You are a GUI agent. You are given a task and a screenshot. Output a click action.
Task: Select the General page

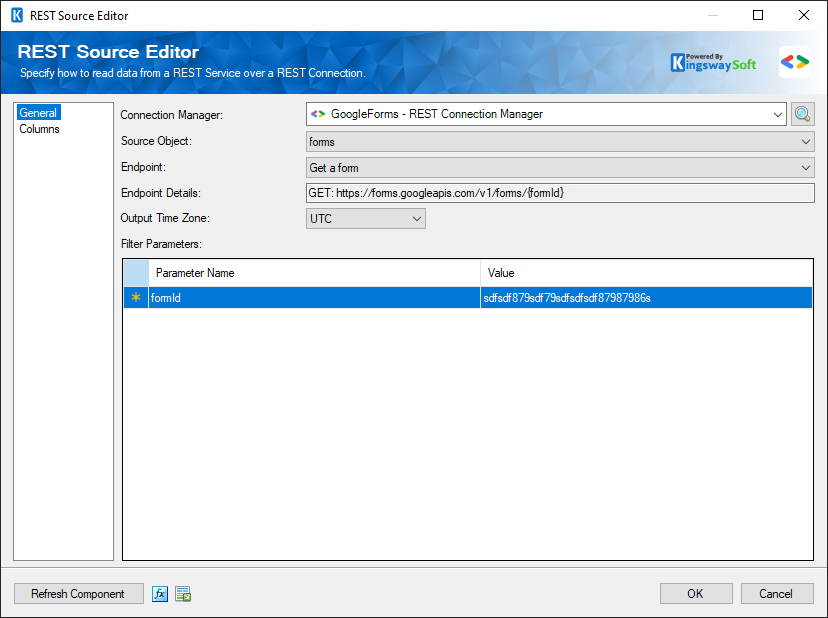point(39,113)
